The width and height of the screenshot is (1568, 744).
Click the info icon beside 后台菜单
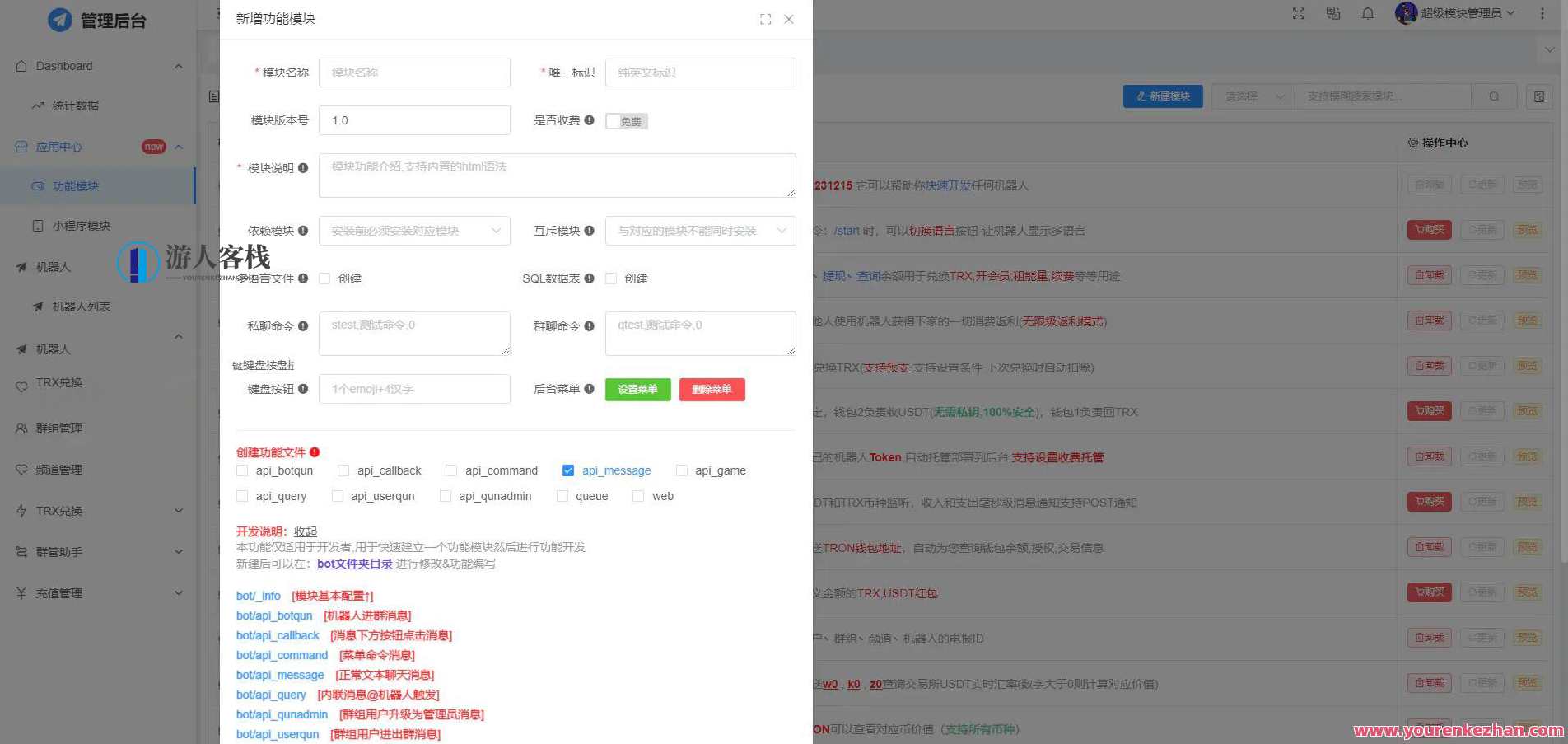[x=589, y=389]
